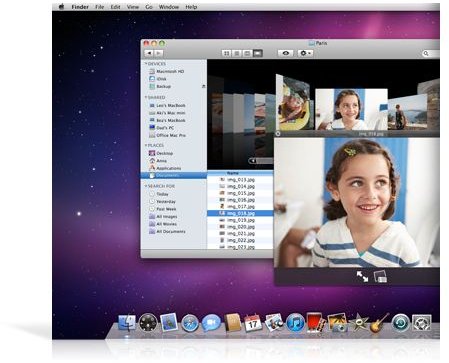
Task: Select Macintosh HD in sidebar
Action: tap(170, 71)
